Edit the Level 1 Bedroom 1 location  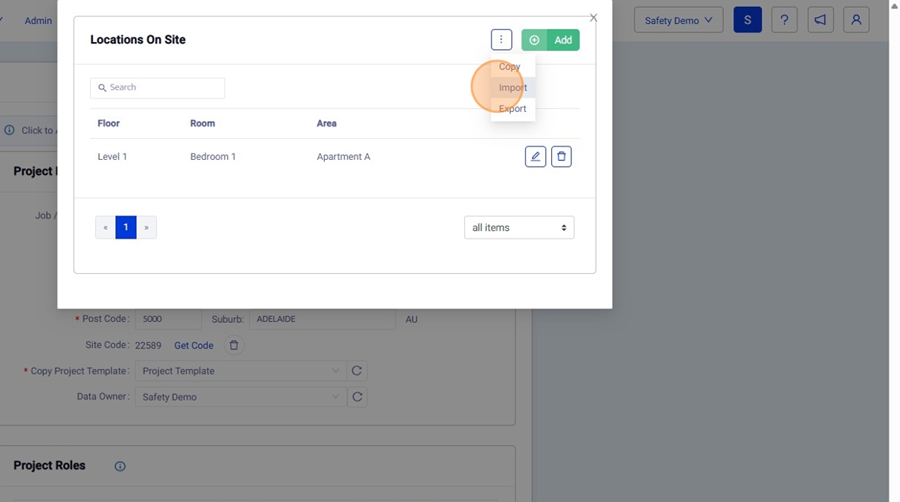click(x=535, y=157)
